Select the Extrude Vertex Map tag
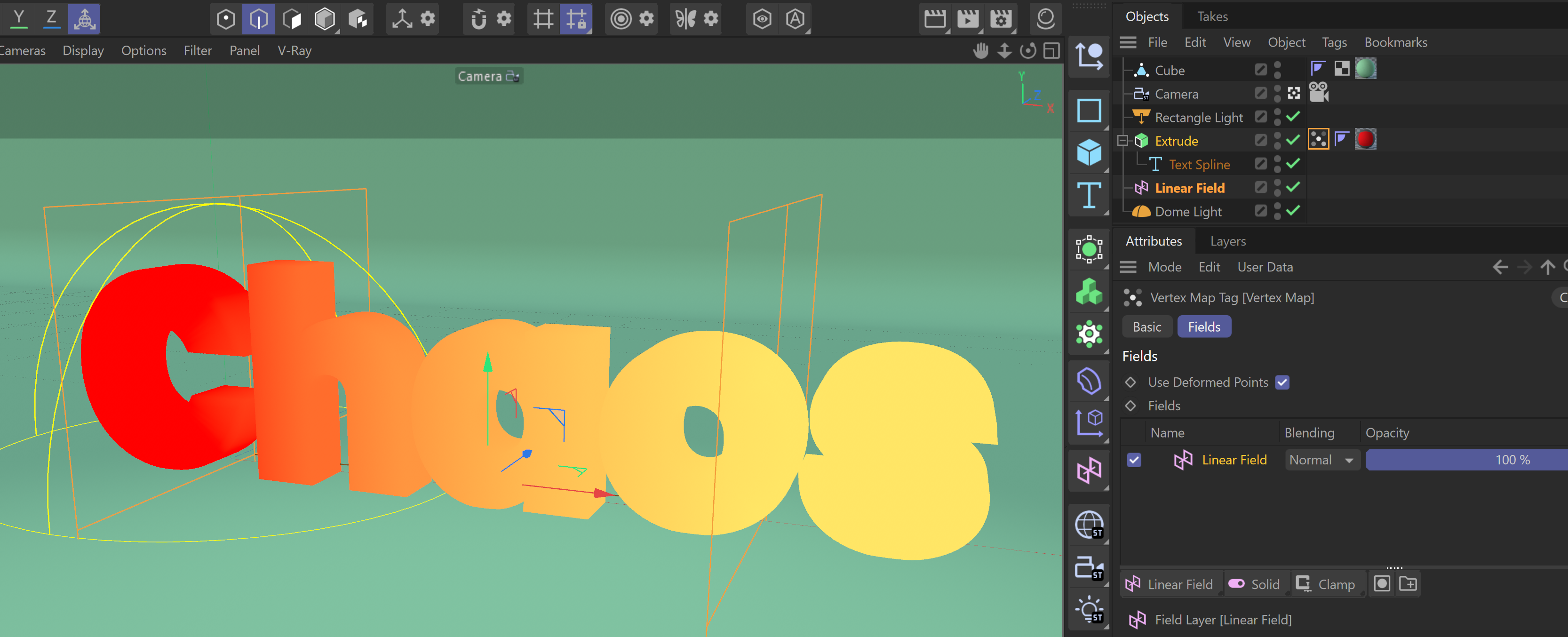The height and width of the screenshot is (637, 1568). (1319, 139)
